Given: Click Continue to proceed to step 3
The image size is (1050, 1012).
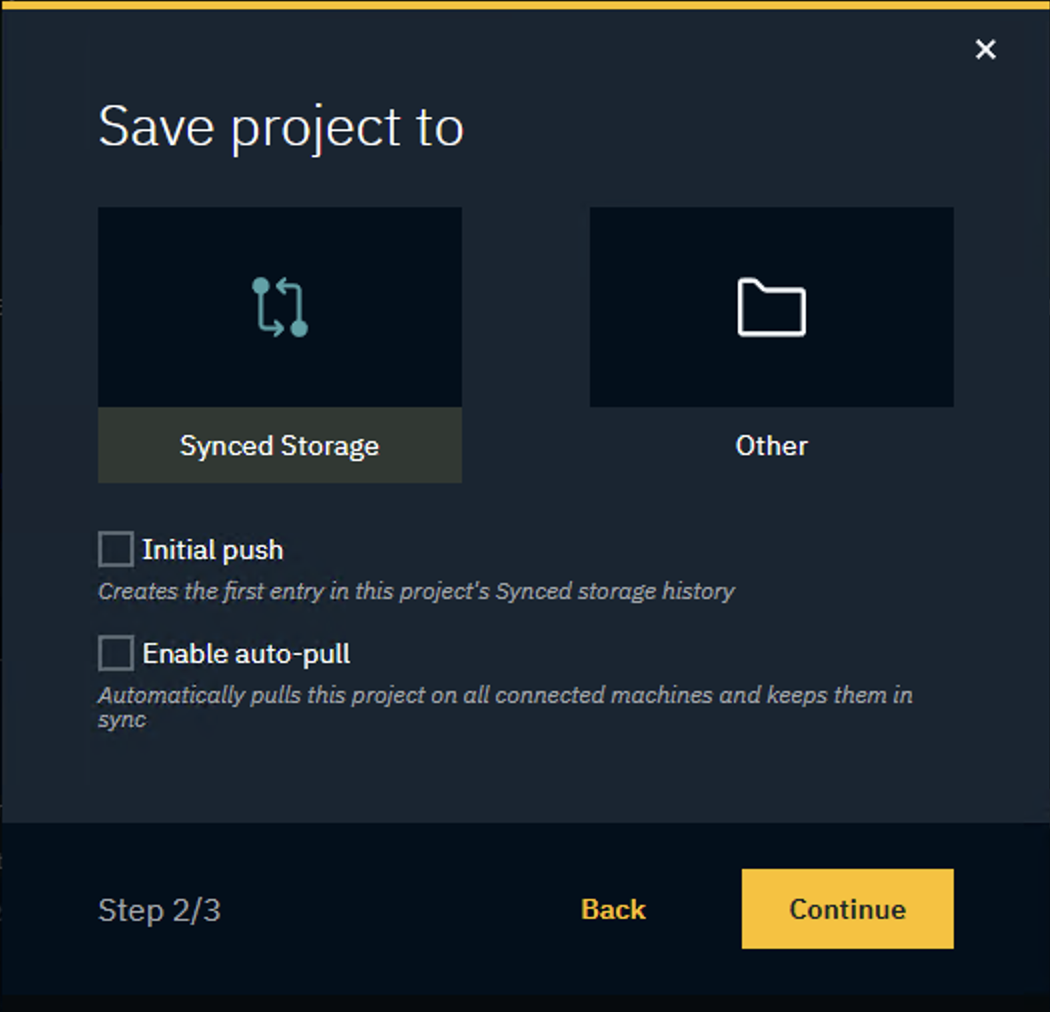Looking at the screenshot, I should tap(847, 909).
